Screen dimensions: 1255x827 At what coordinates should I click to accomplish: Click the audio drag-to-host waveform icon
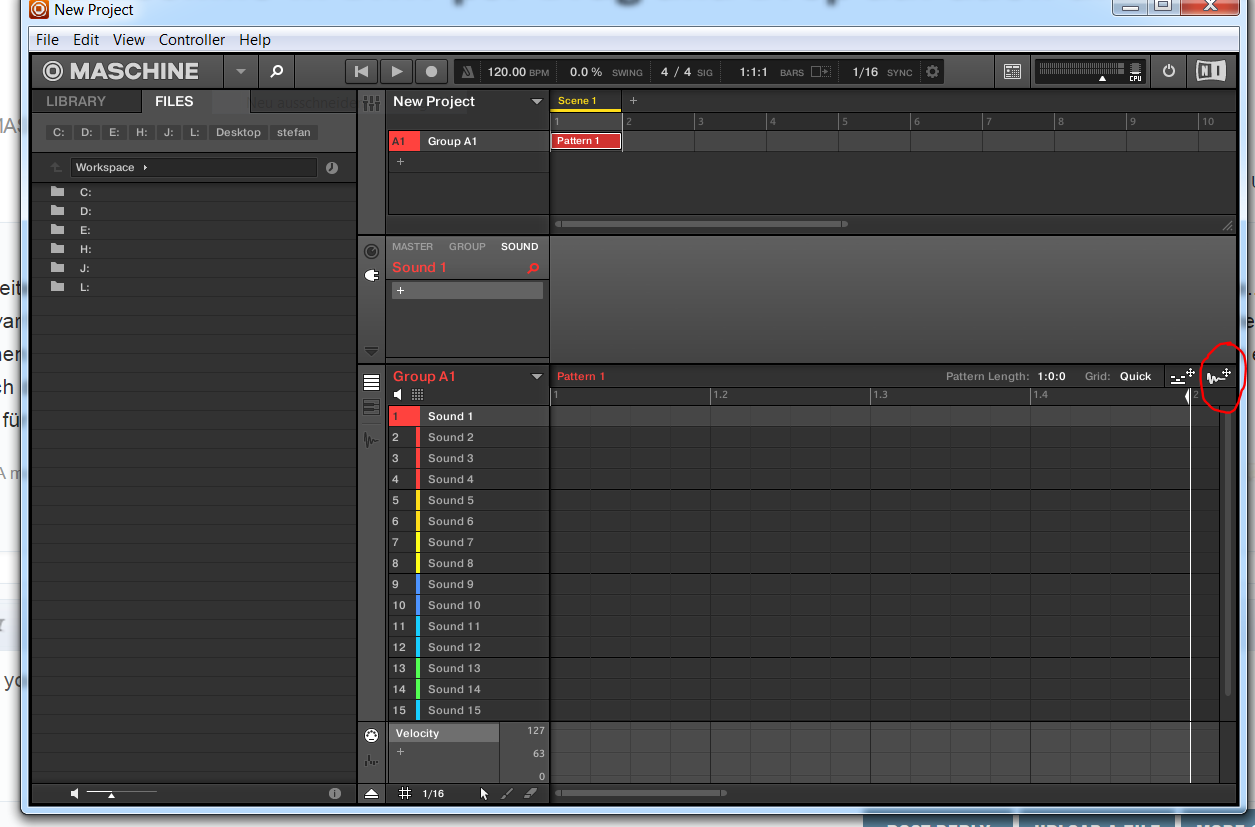pos(1219,377)
